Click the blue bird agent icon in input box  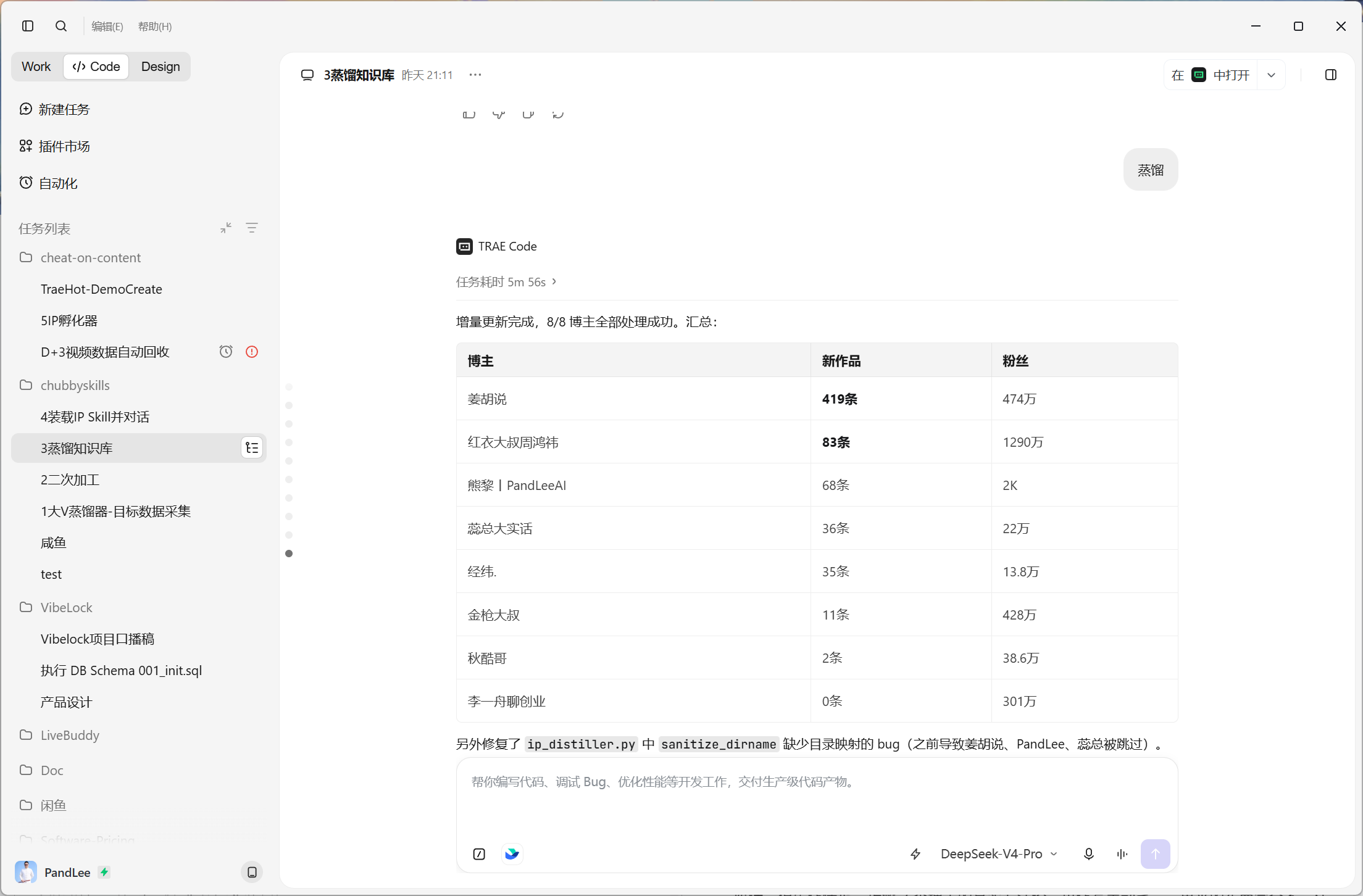pos(512,854)
